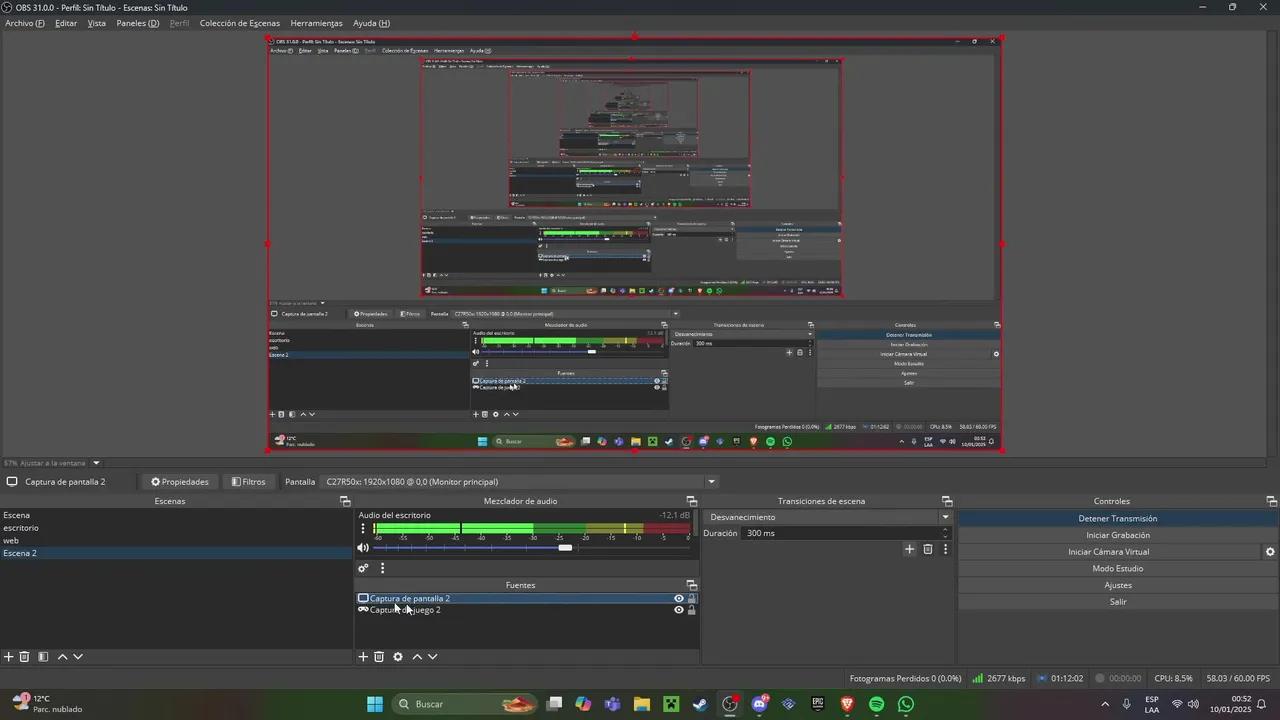Screen dimensions: 1280x720
Task: Open scene filters icon in Escenas toolbar
Action: [43, 657]
